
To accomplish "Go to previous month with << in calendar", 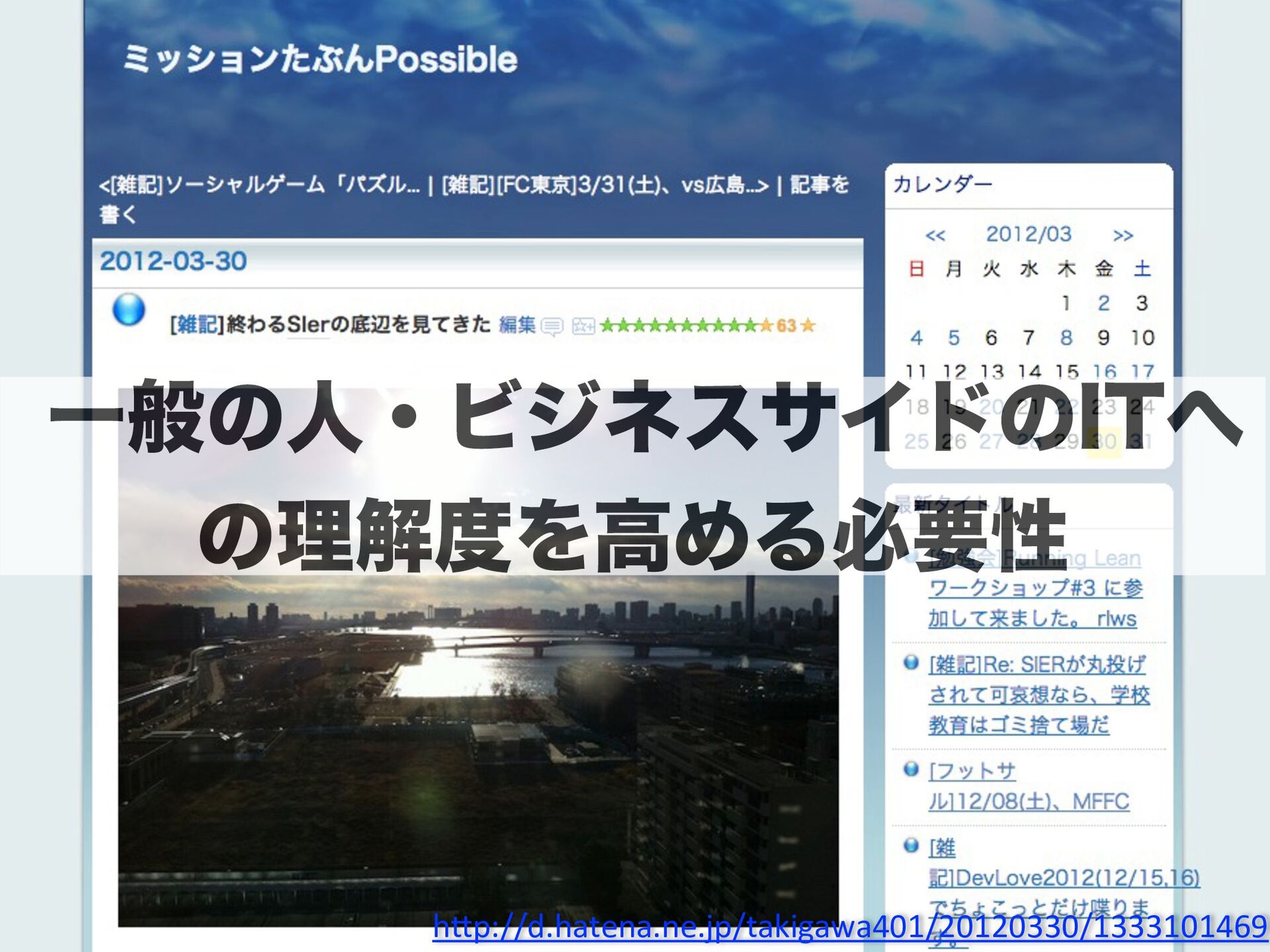I will coord(935,235).
